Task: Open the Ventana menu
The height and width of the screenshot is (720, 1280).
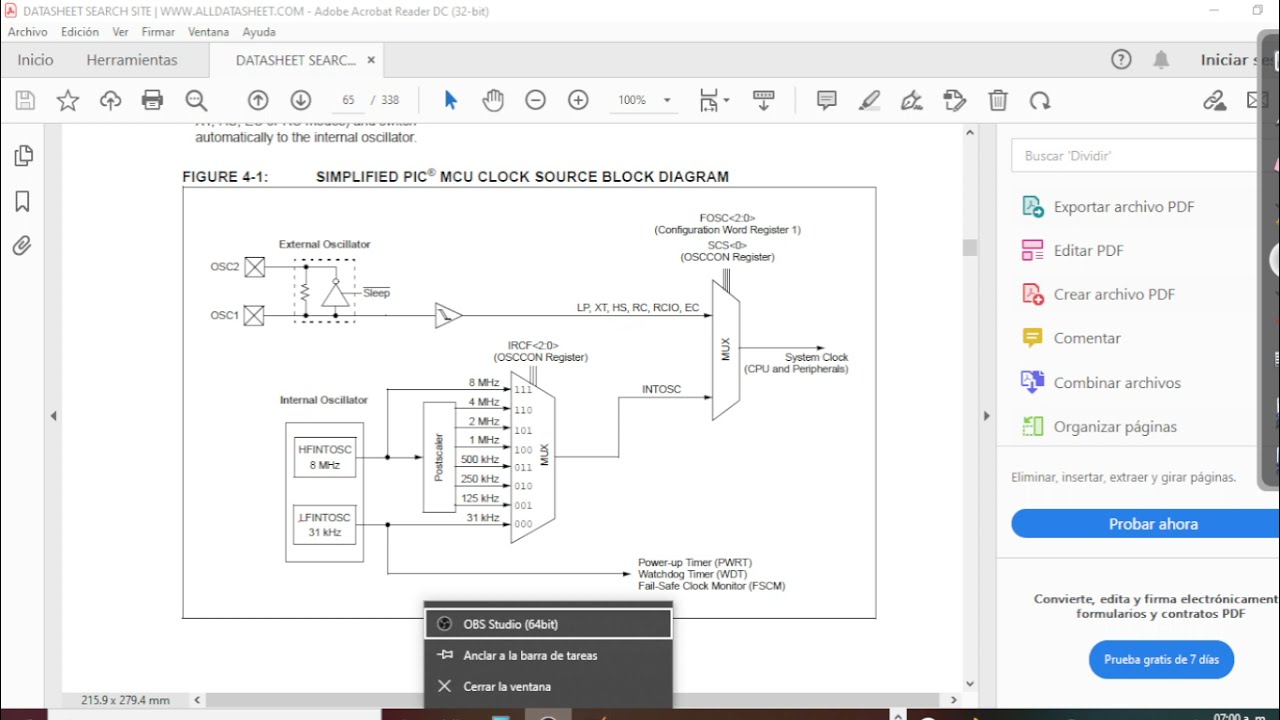Action: pos(208,32)
